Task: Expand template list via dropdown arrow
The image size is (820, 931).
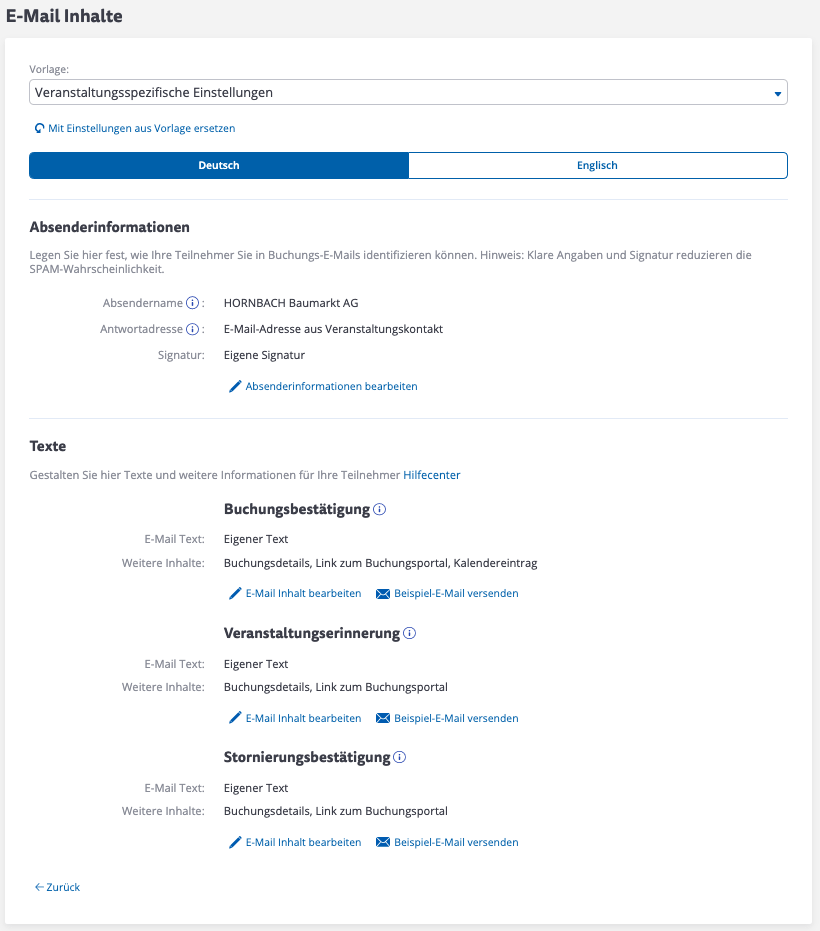Action: click(x=777, y=94)
